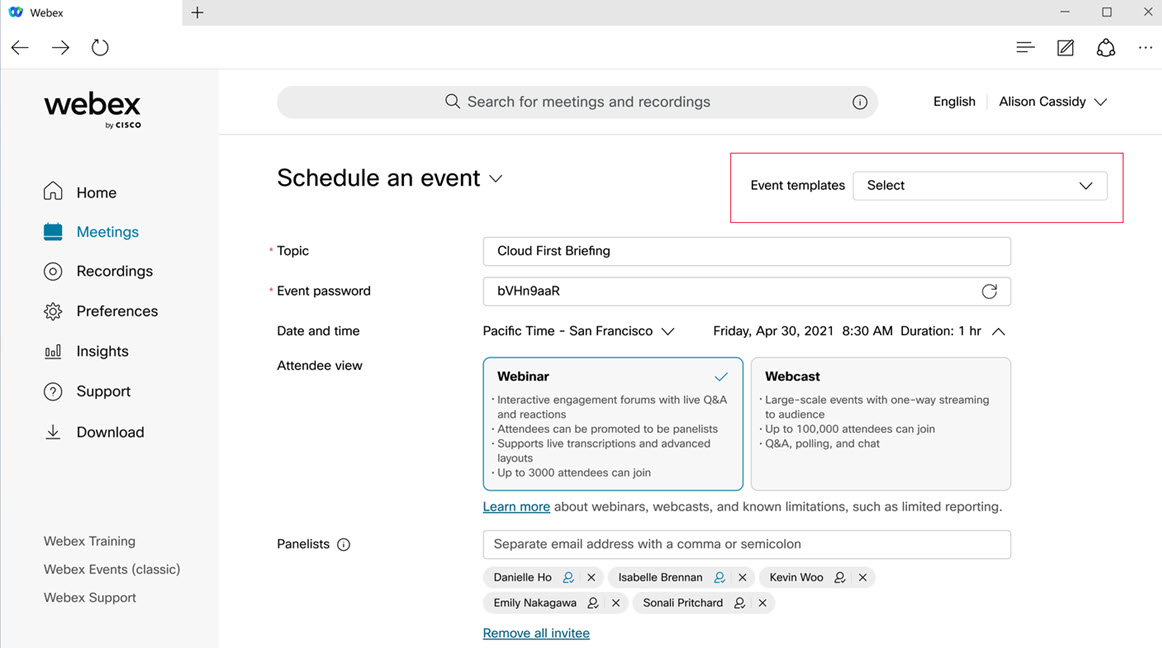Viewport: 1162px width, 648px height.
Task: Click the Topic input field
Action: 746,251
